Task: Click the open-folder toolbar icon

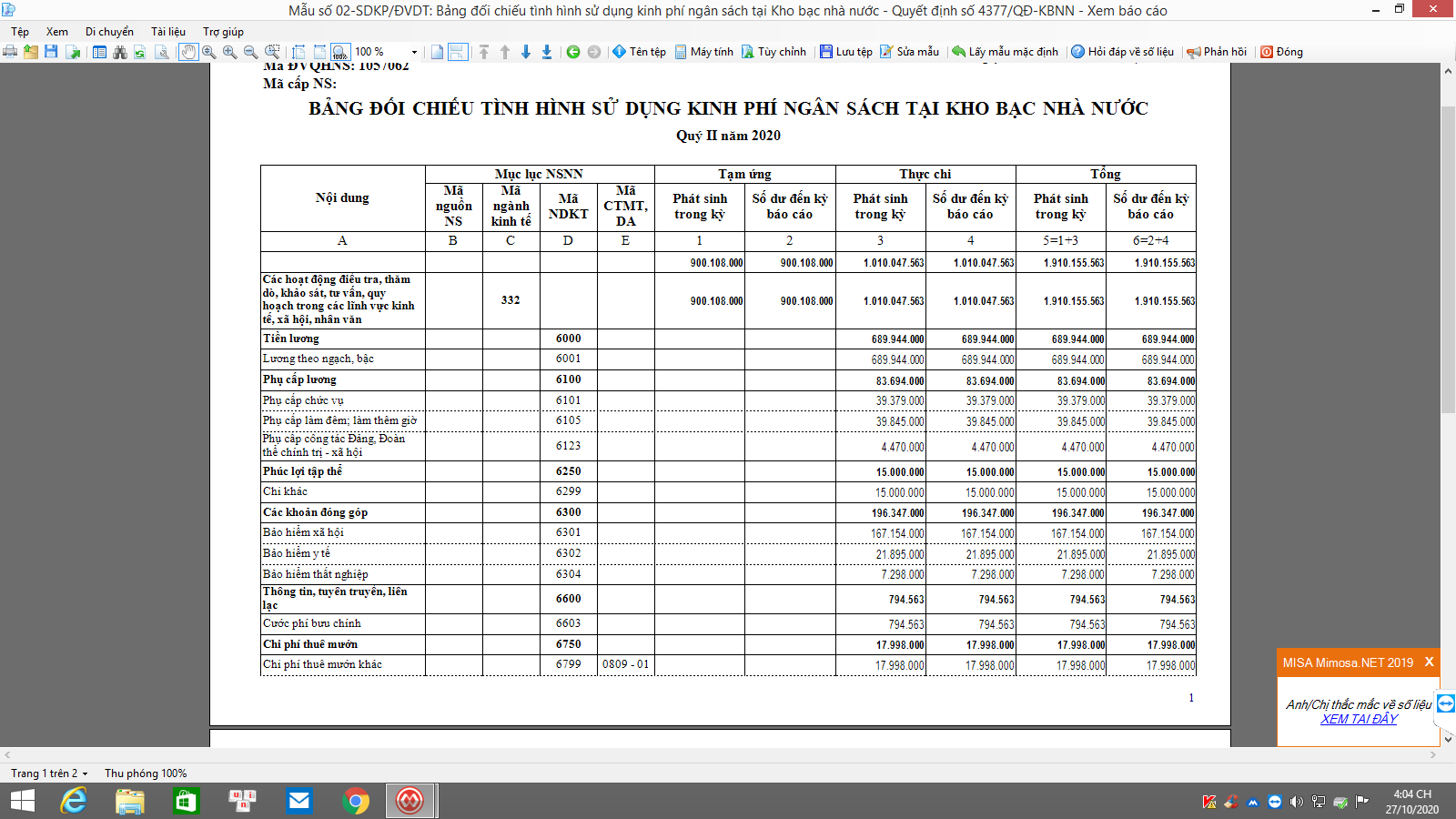Action: pos(31,52)
